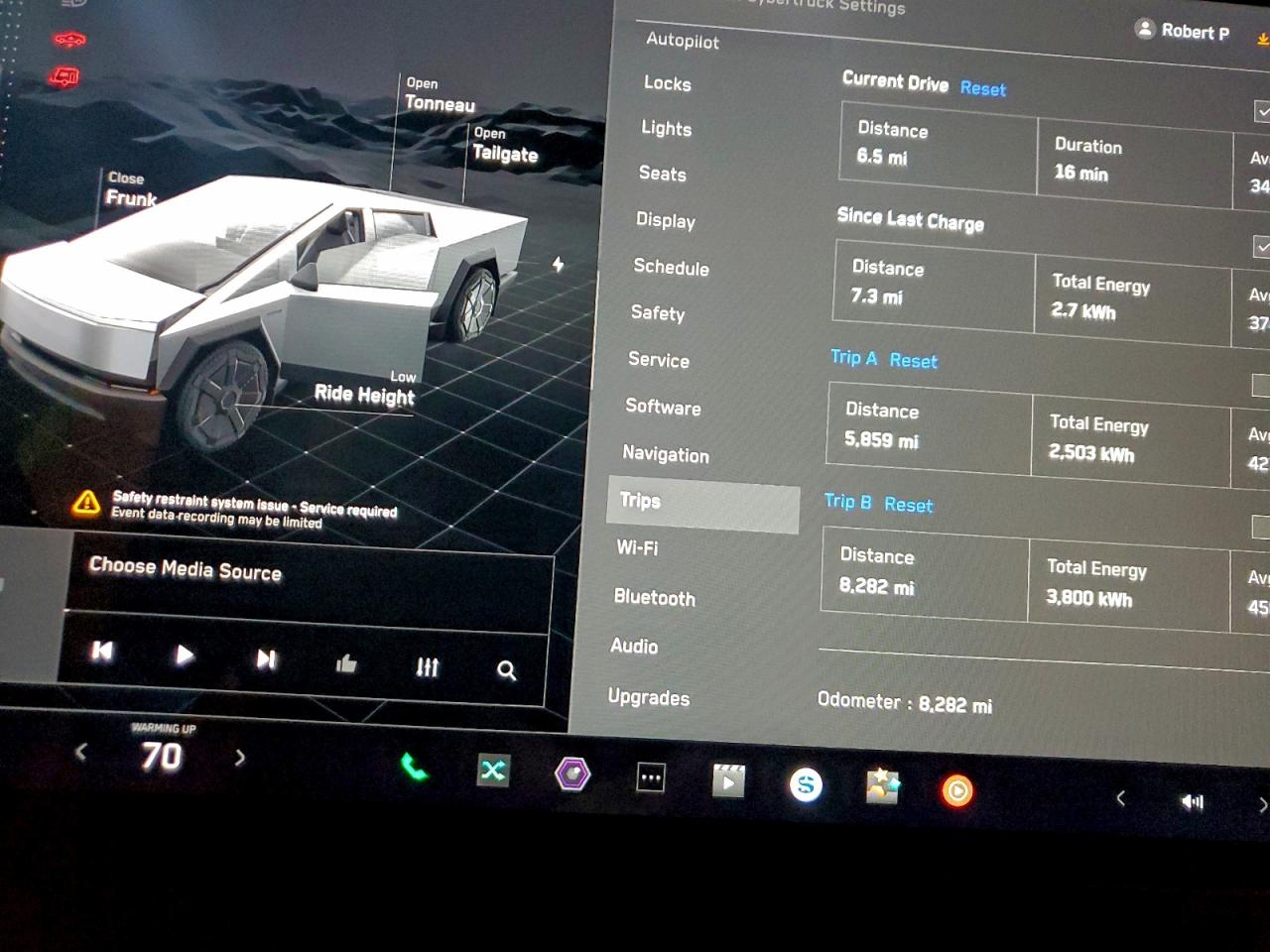Raise the temperature with the right arrow
The width and height of the screenshot is (1270, 952).
[x=239, y=757]
